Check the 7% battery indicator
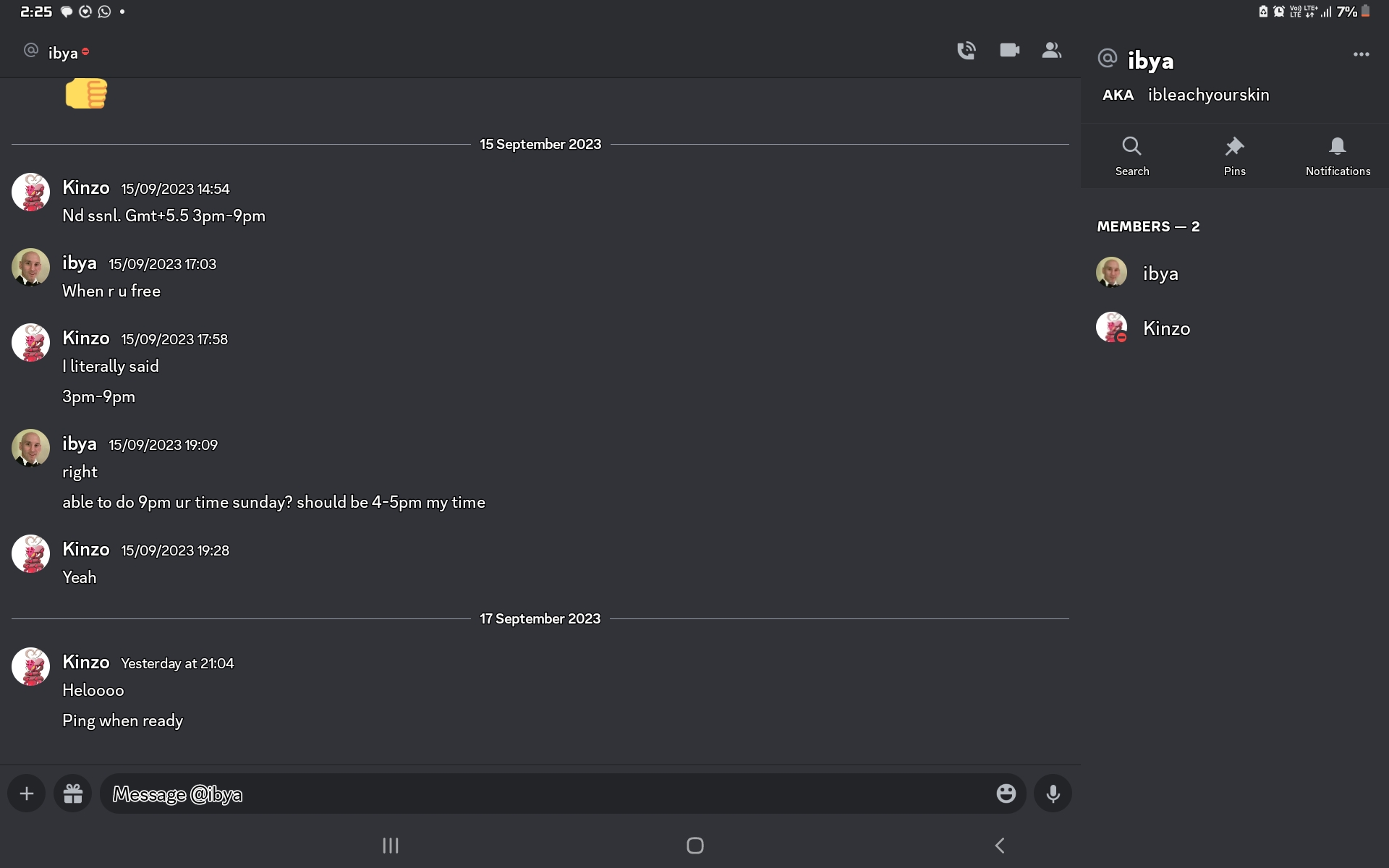1389x868 pixels. [1348, 11]
